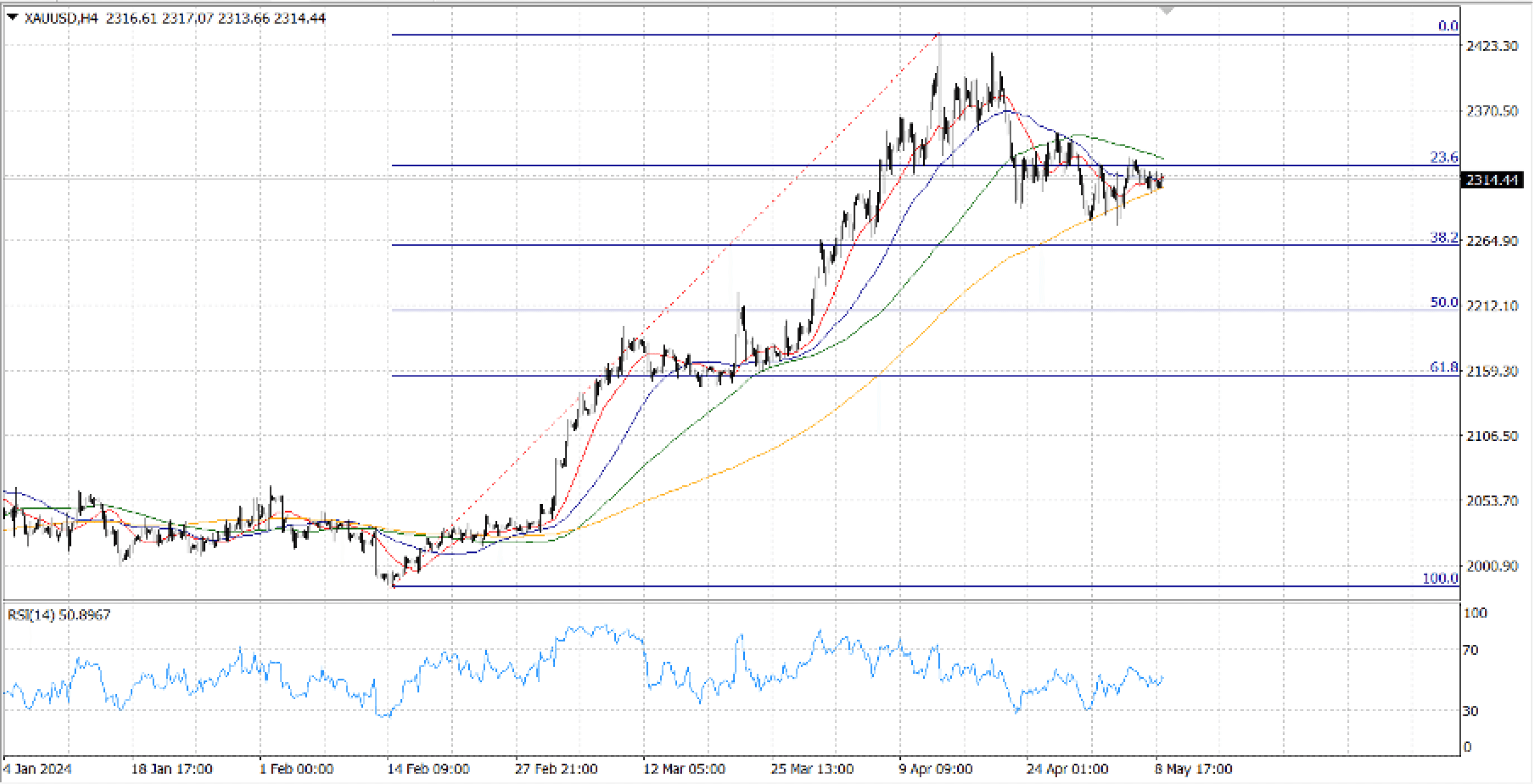Screen dimensions: 1534x784
Task: Click the 8 May 17:00 time label
Action: click(1194, 768)
